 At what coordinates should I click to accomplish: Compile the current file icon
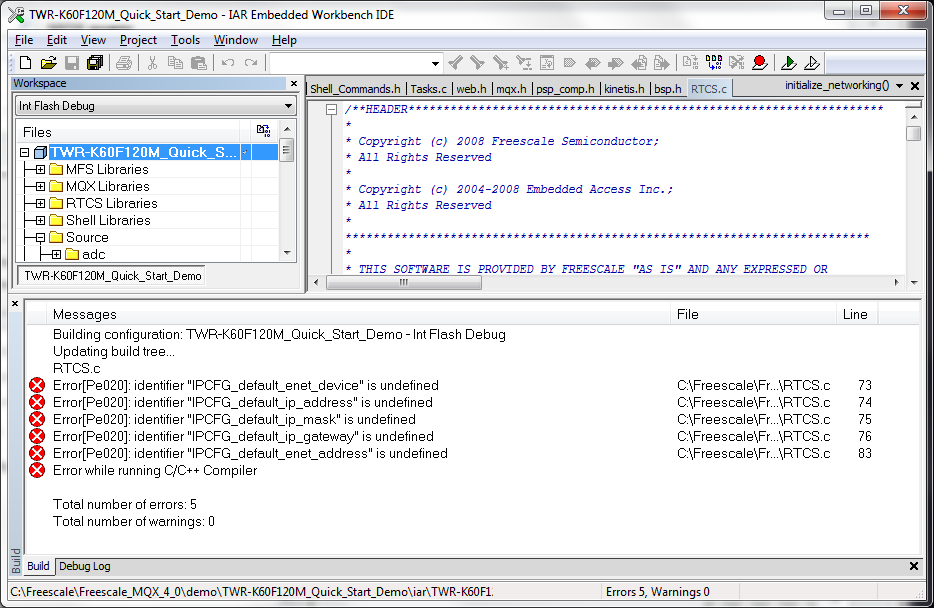(690, 63)
